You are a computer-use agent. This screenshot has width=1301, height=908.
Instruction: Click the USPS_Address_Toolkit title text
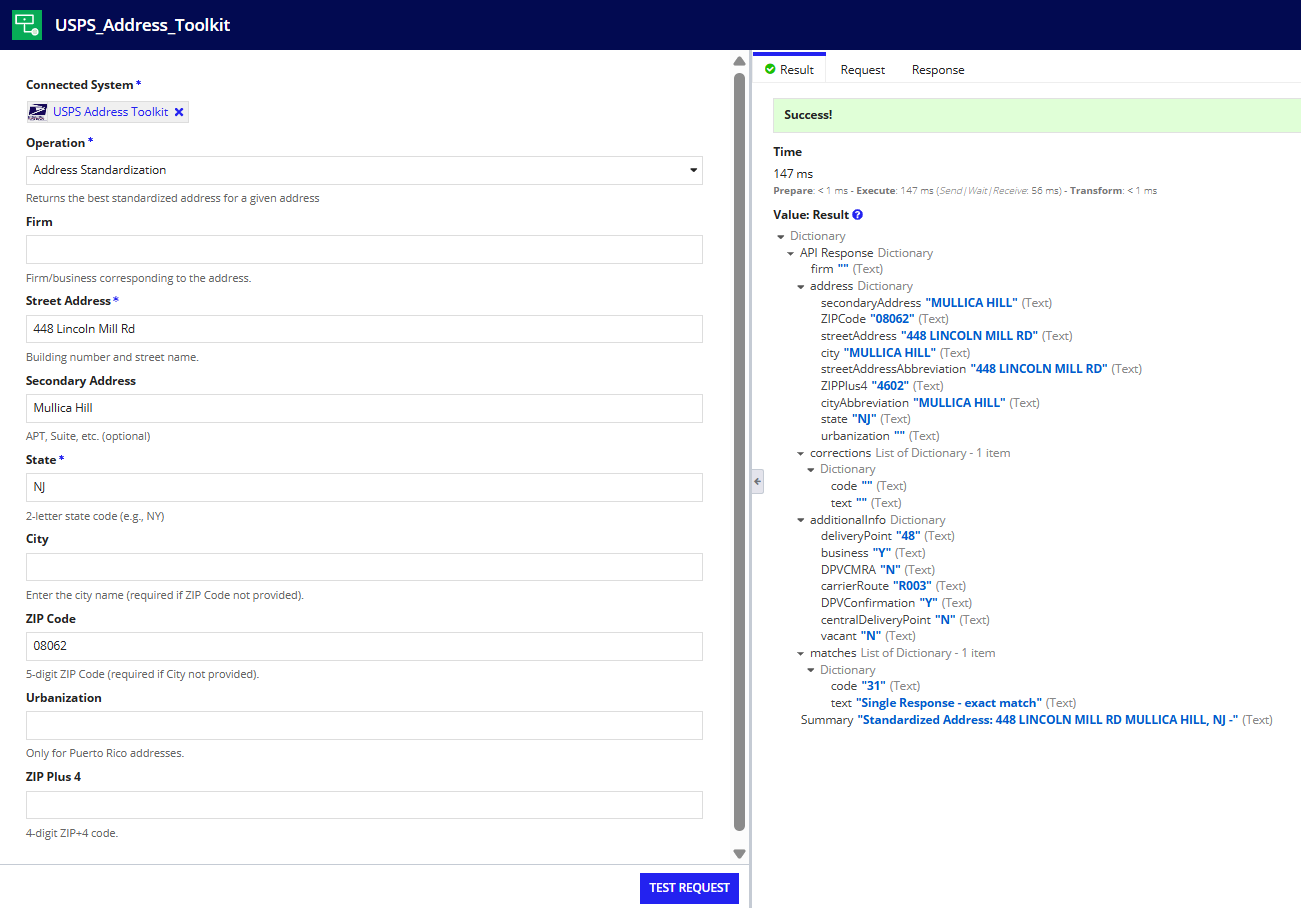142,25
